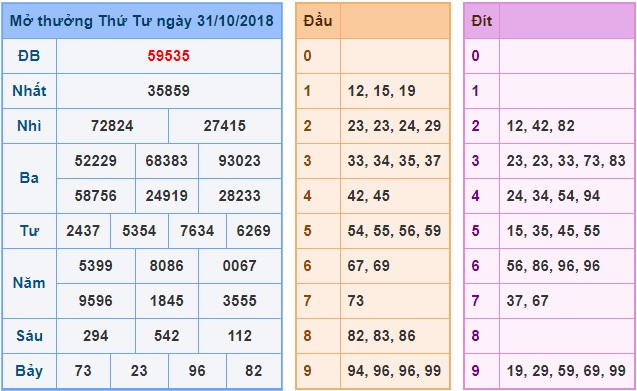Image resolution: width=637 pixels, height=391 pixels.
Task: Select Đầu row values '12, 15, 19'
Action: (381, 91)
